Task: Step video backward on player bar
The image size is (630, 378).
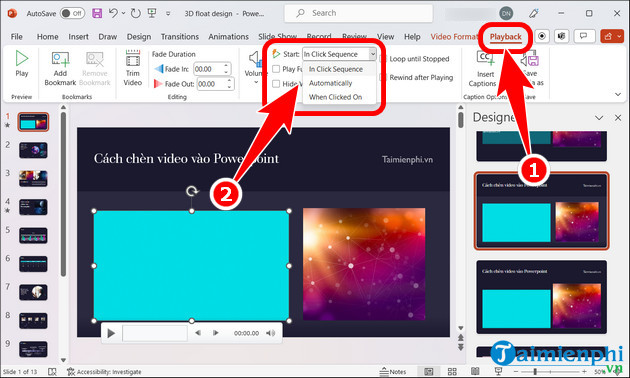Action: click(x=198, y=333)
